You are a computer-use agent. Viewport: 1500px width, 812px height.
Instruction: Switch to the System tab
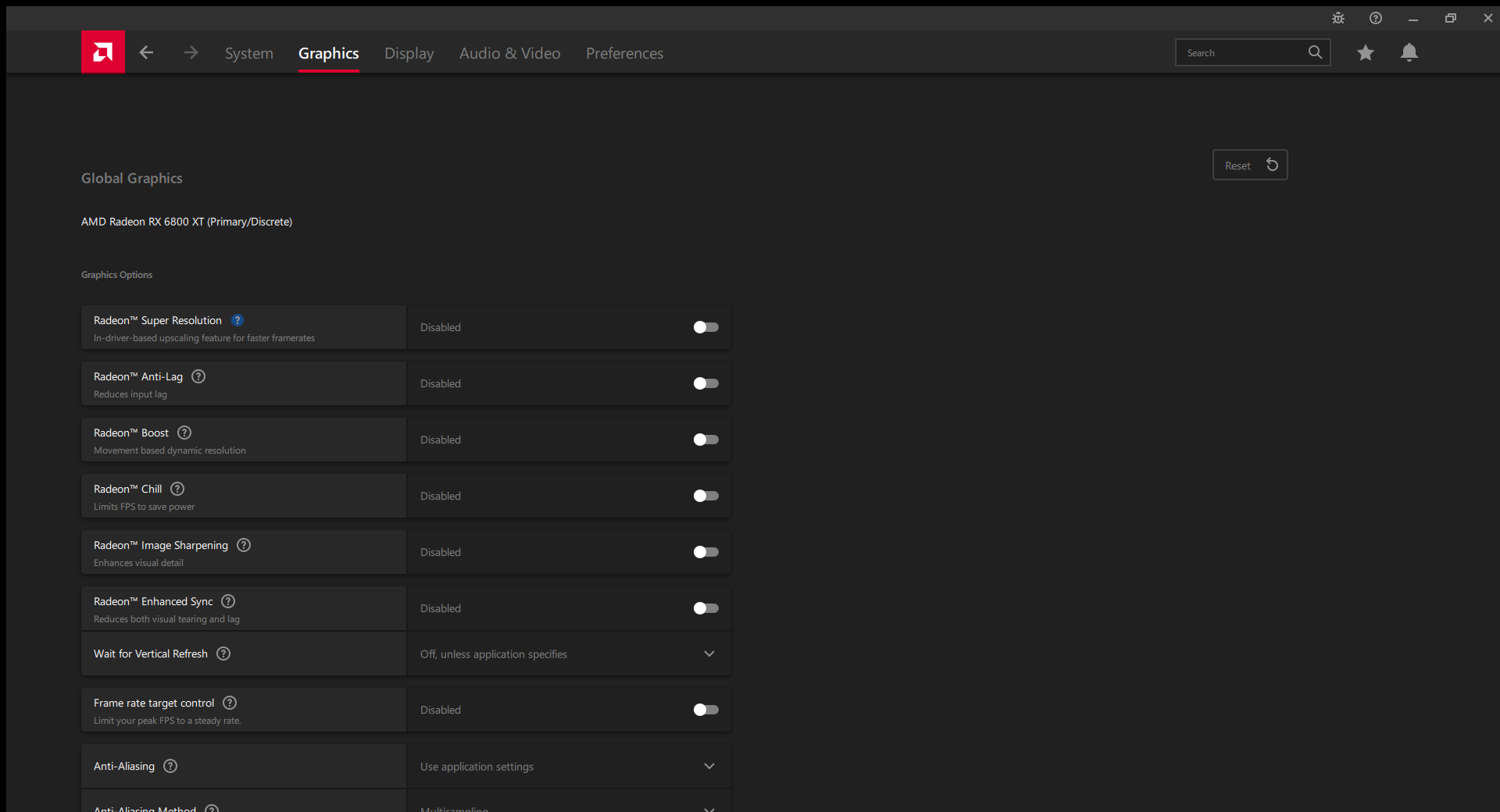click(x=249, y=53)
